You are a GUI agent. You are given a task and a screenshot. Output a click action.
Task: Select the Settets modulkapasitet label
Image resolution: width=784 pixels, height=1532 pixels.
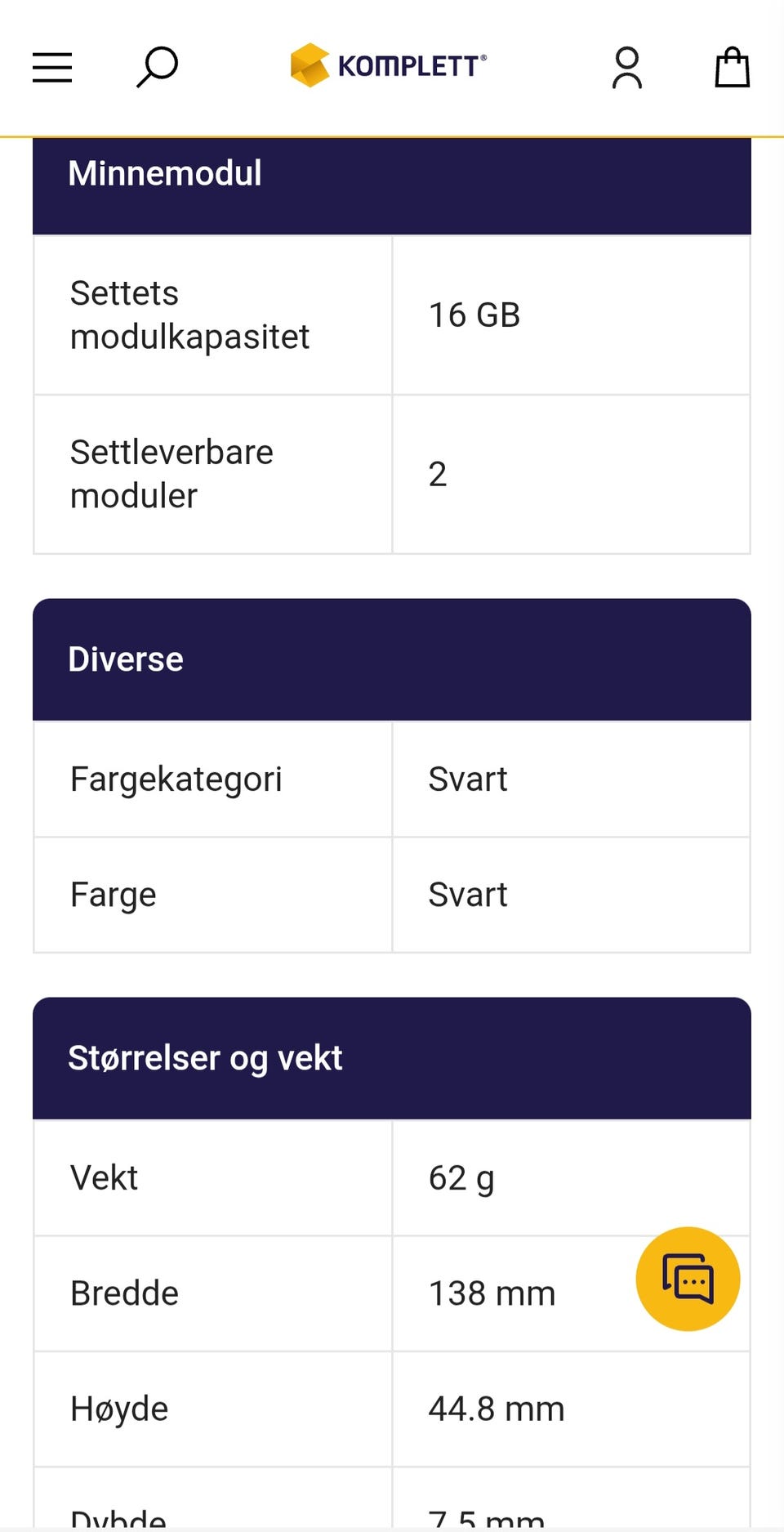[189, 315]
